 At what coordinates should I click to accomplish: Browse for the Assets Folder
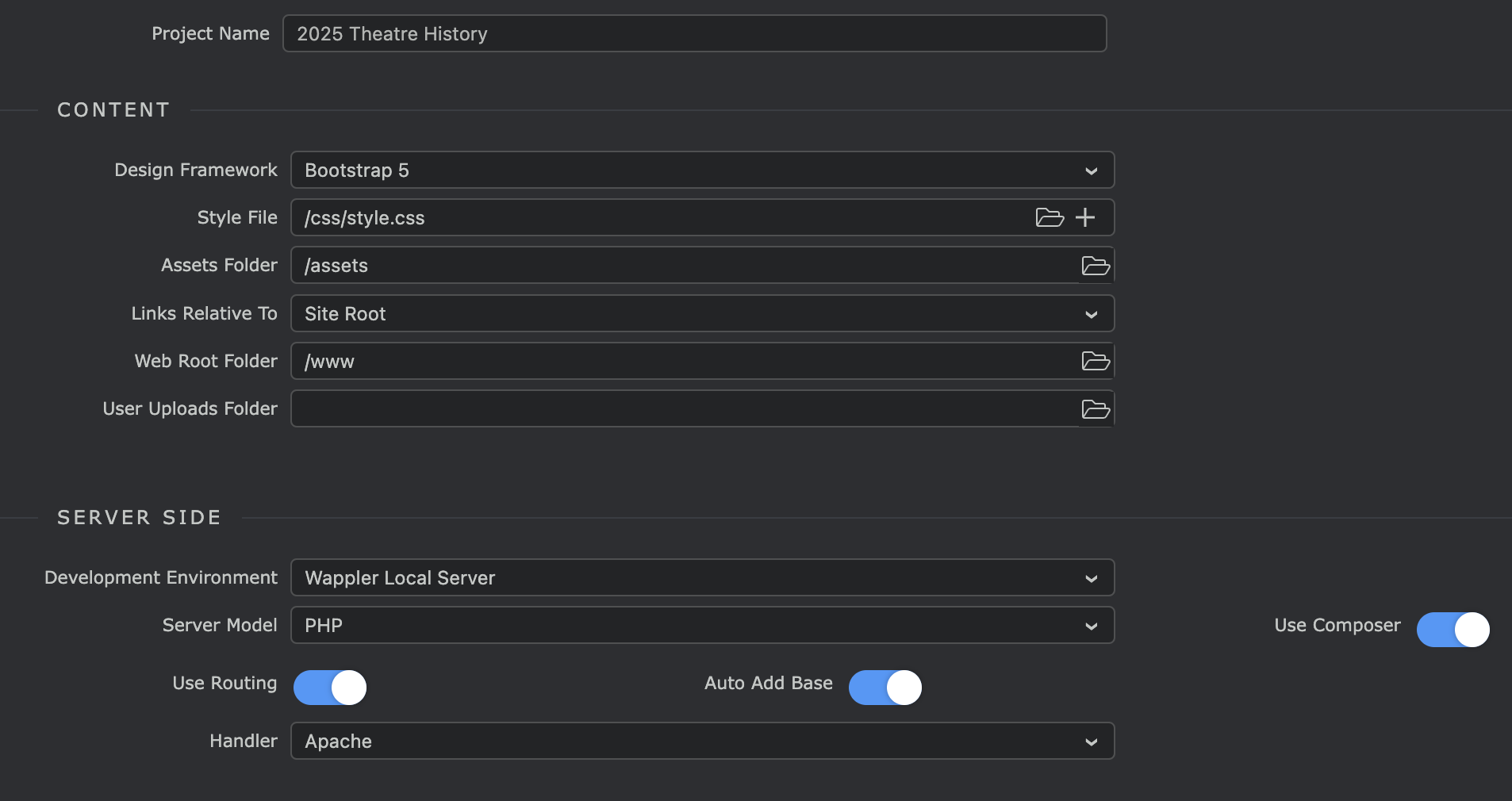click(1096, 266)
